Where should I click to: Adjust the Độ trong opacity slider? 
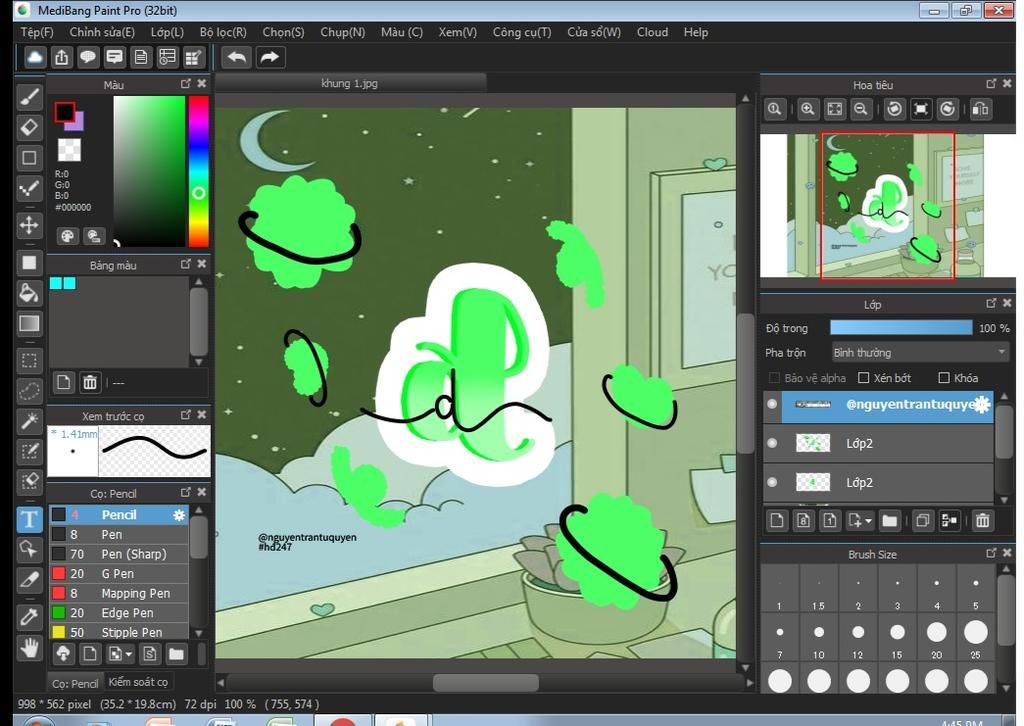point(901,328)
